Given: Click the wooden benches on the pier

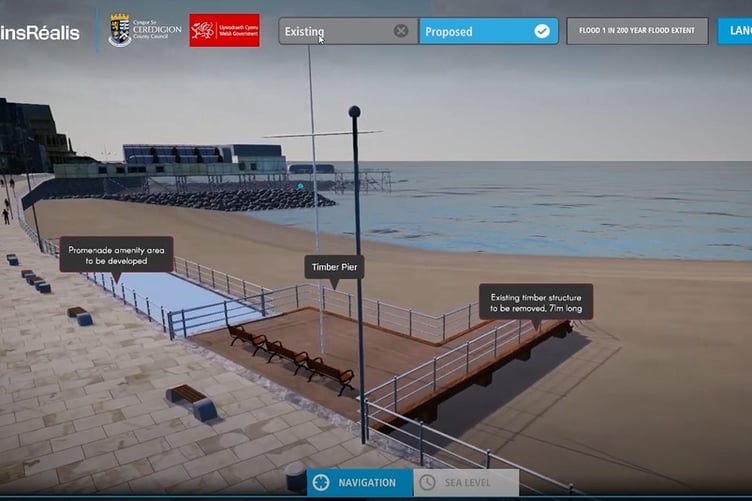Looking at the screenshot, I should 290,354.
